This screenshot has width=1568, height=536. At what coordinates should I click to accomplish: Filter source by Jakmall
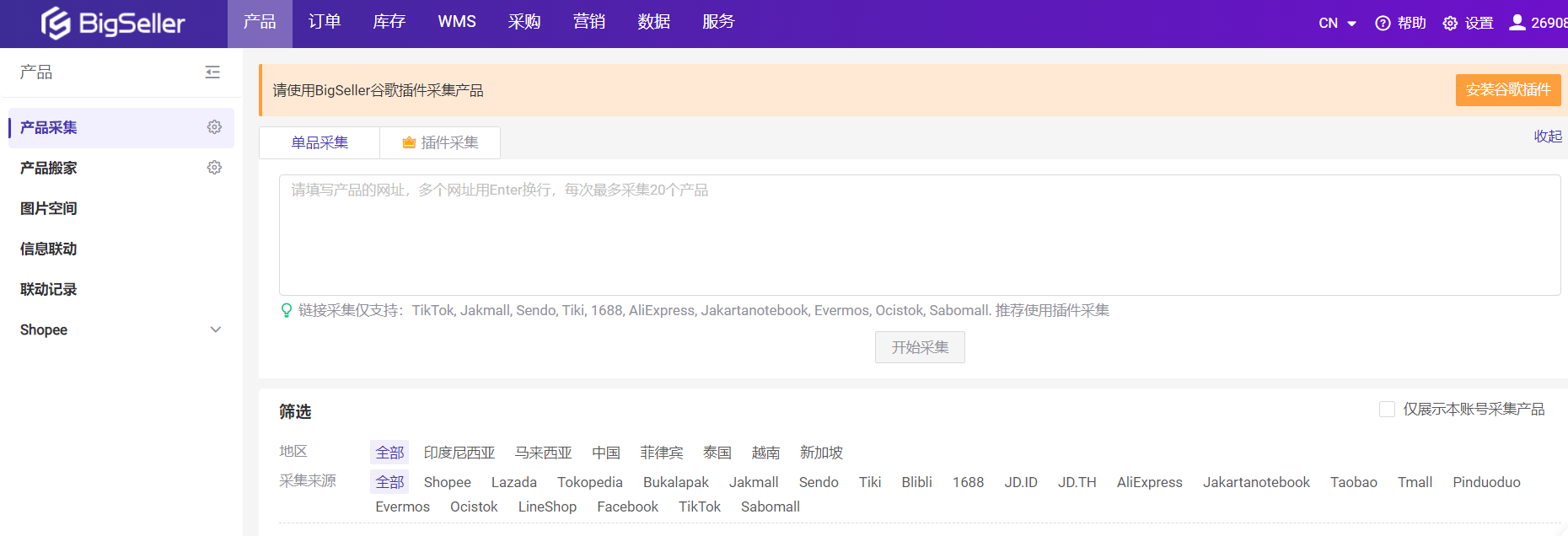(x=754, y=482)
